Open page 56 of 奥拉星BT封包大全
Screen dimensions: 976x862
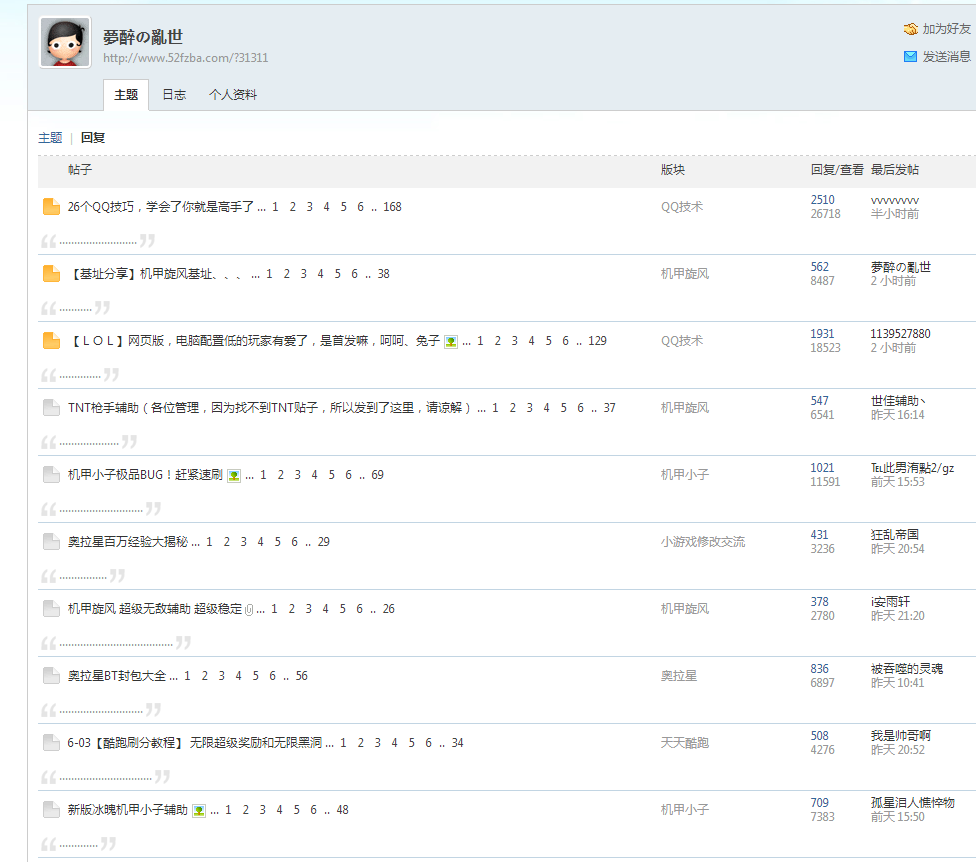(301, 676)
